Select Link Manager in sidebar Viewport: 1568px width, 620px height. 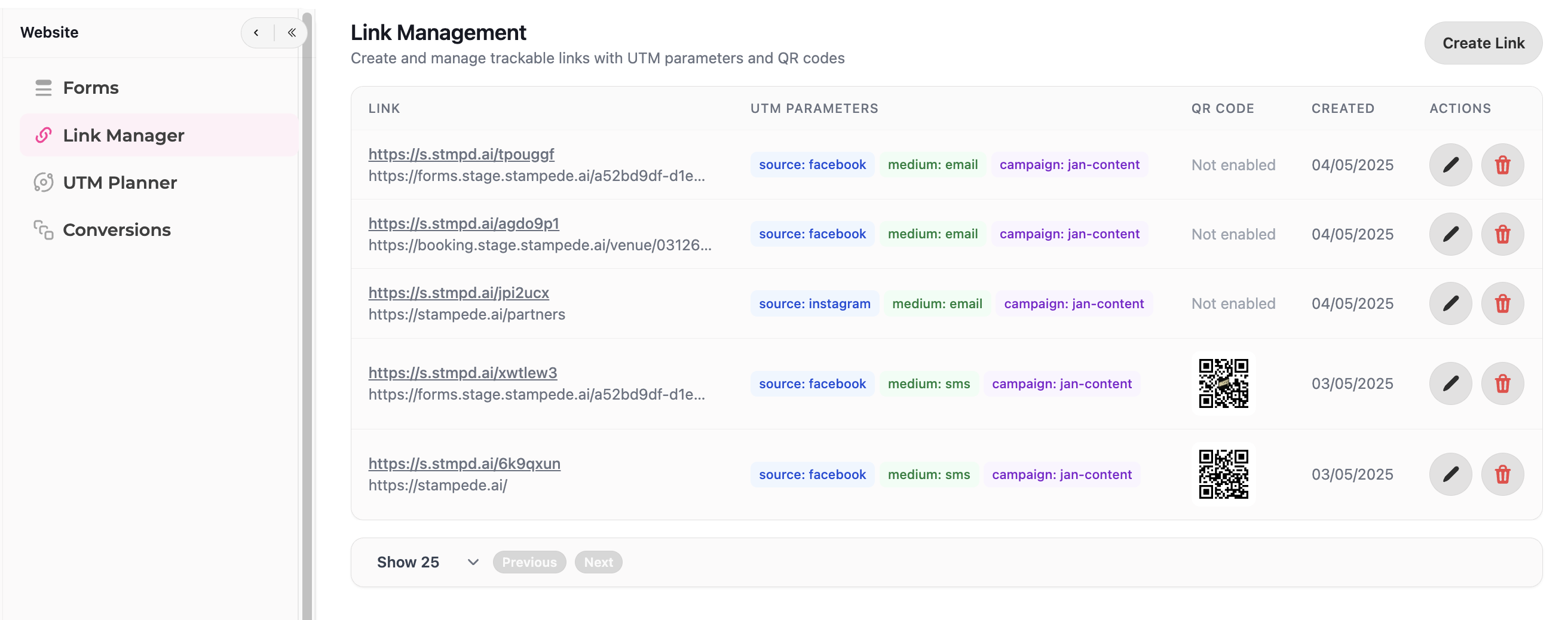coord(159,135)
